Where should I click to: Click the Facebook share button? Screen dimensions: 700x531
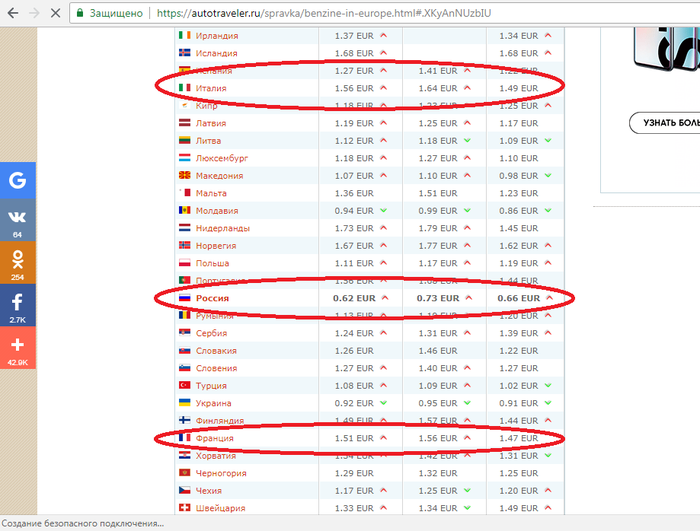pos(17,304)
